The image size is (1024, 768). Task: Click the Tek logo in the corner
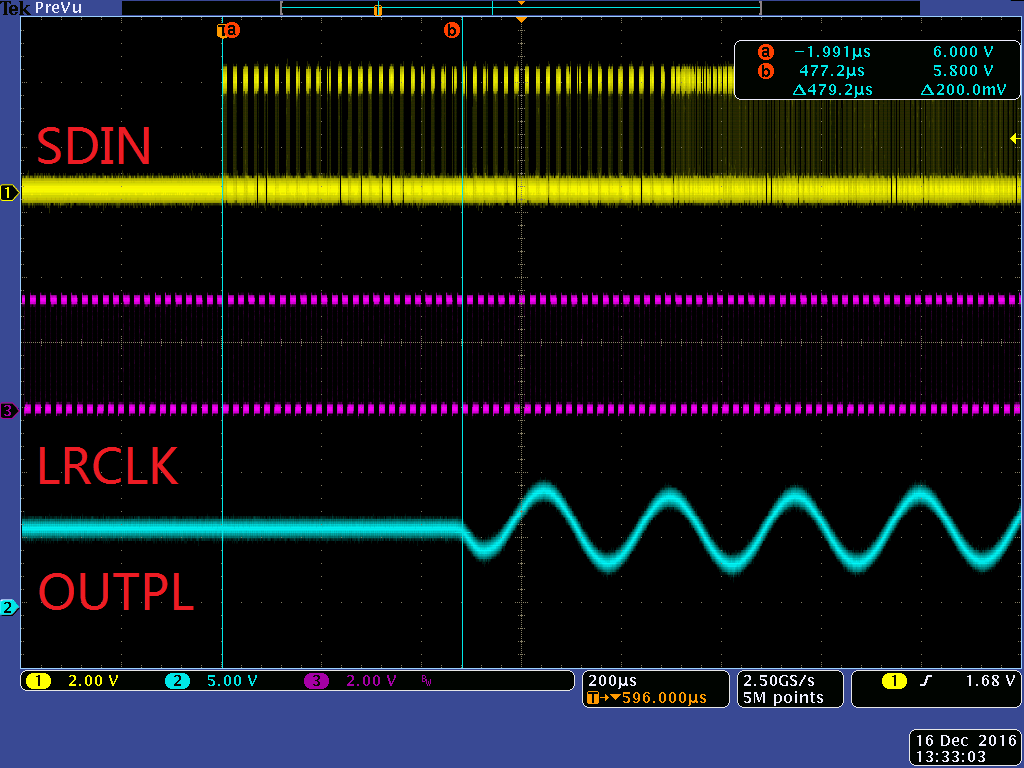[15, 7]
